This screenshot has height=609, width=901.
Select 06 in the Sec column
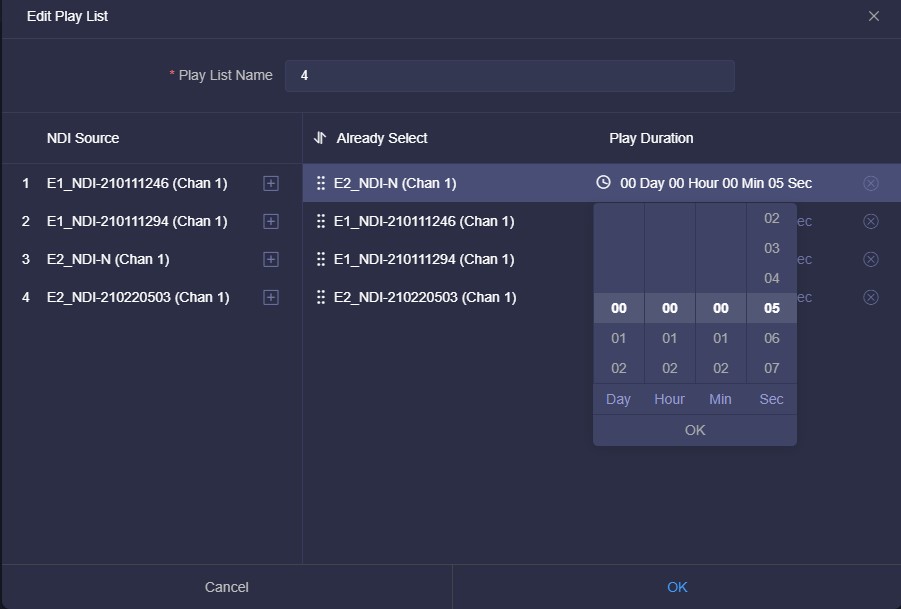tap(772, 338)
